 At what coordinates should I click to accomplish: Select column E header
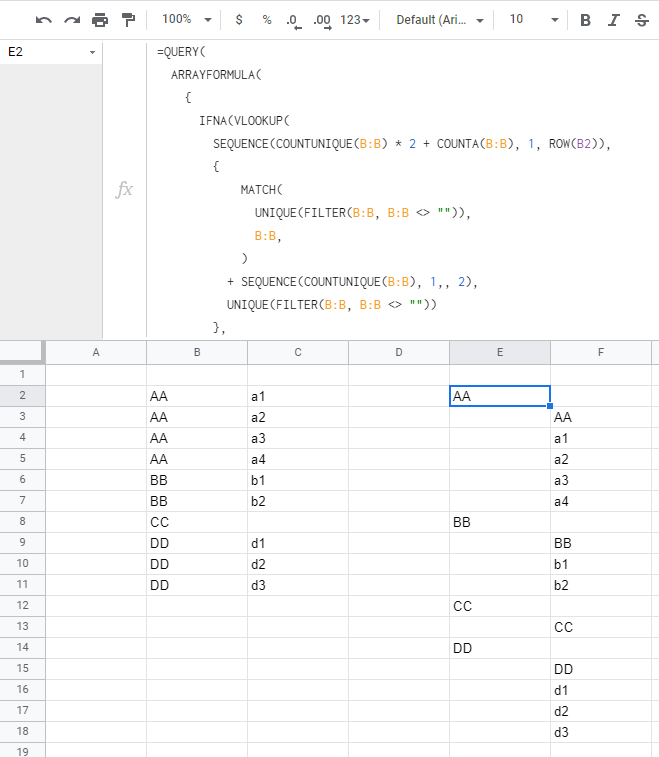500,352
